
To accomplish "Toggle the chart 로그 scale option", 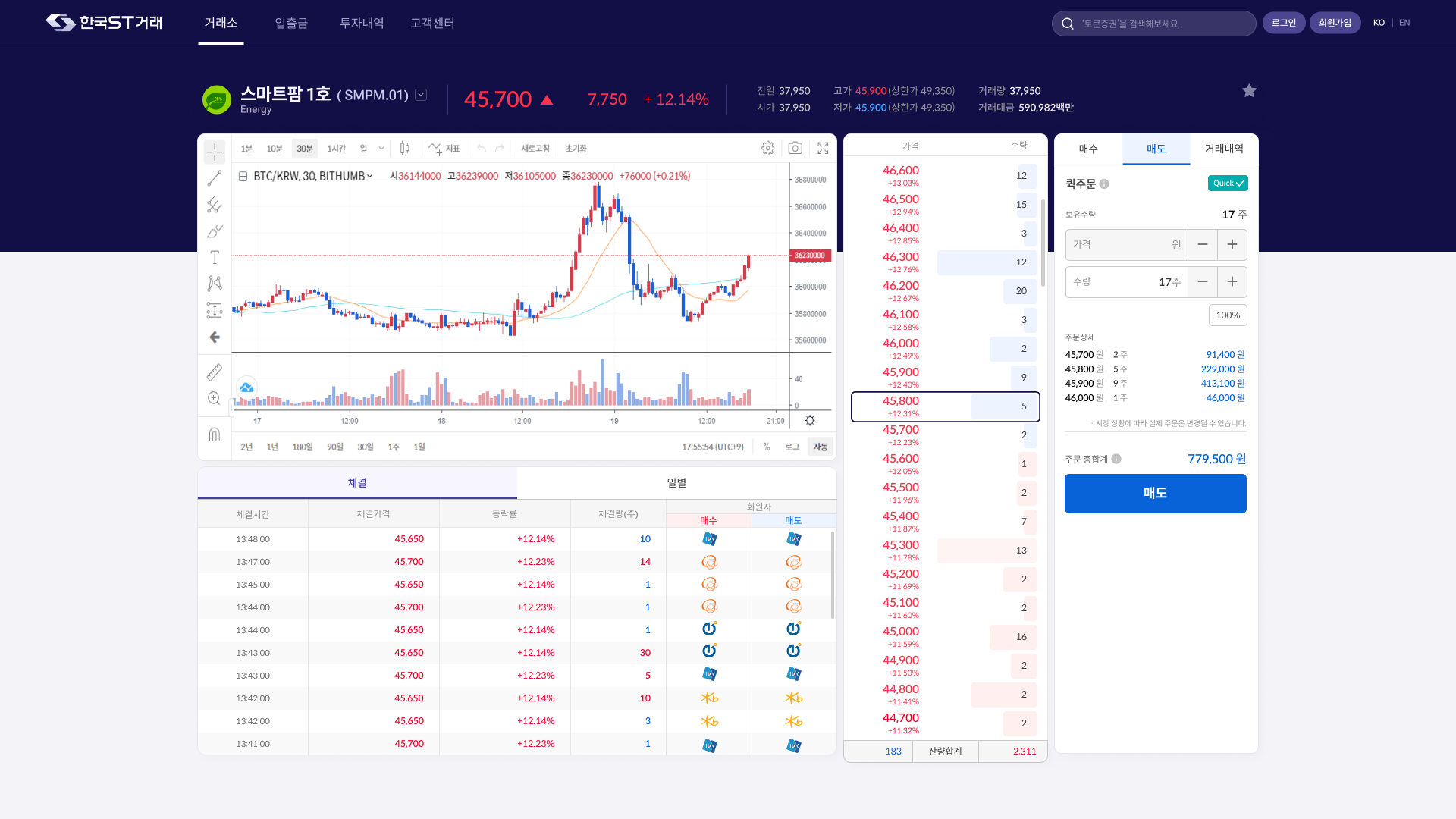I will coord(792,447).
